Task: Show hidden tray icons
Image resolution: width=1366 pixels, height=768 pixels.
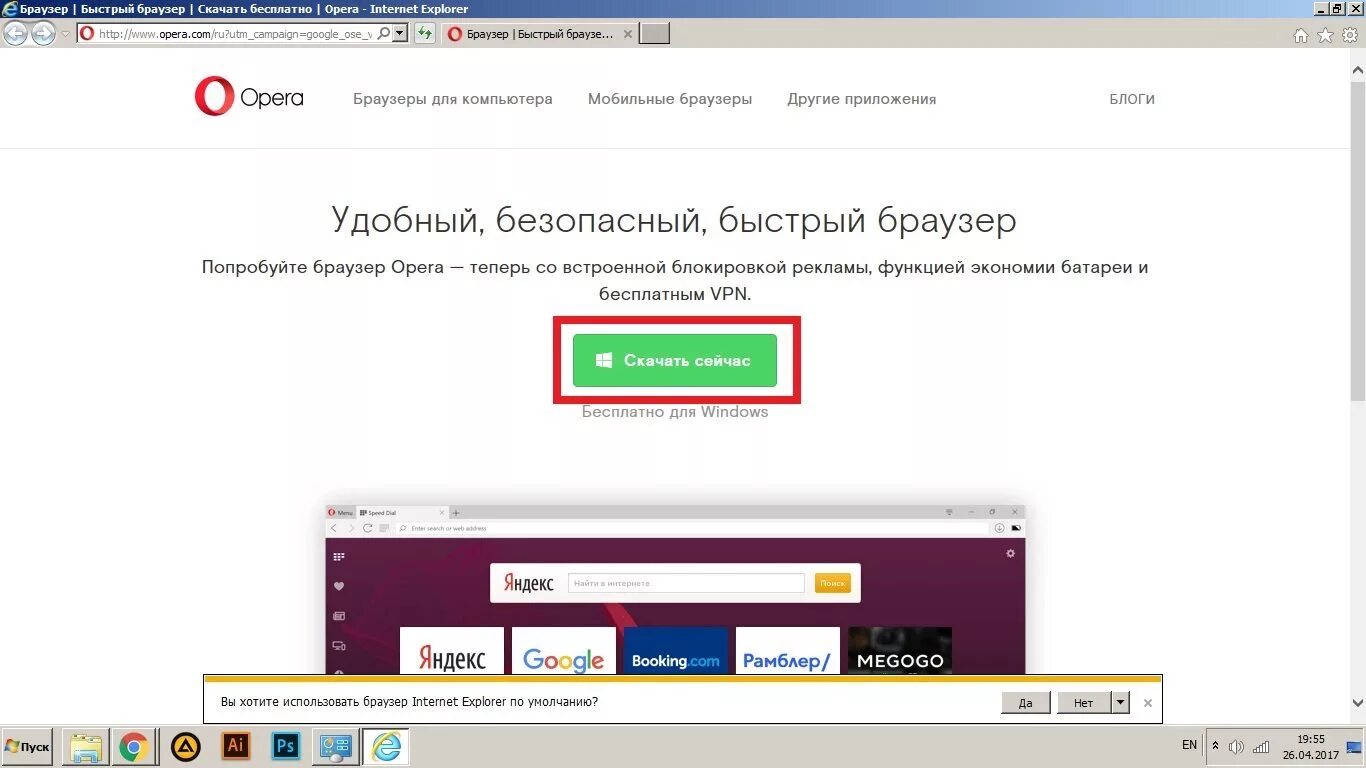Action: click(1215, 746)
